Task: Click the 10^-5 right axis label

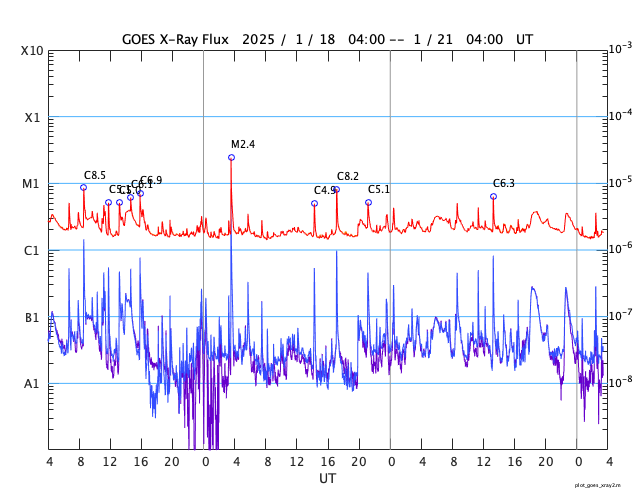Action: 620,182
